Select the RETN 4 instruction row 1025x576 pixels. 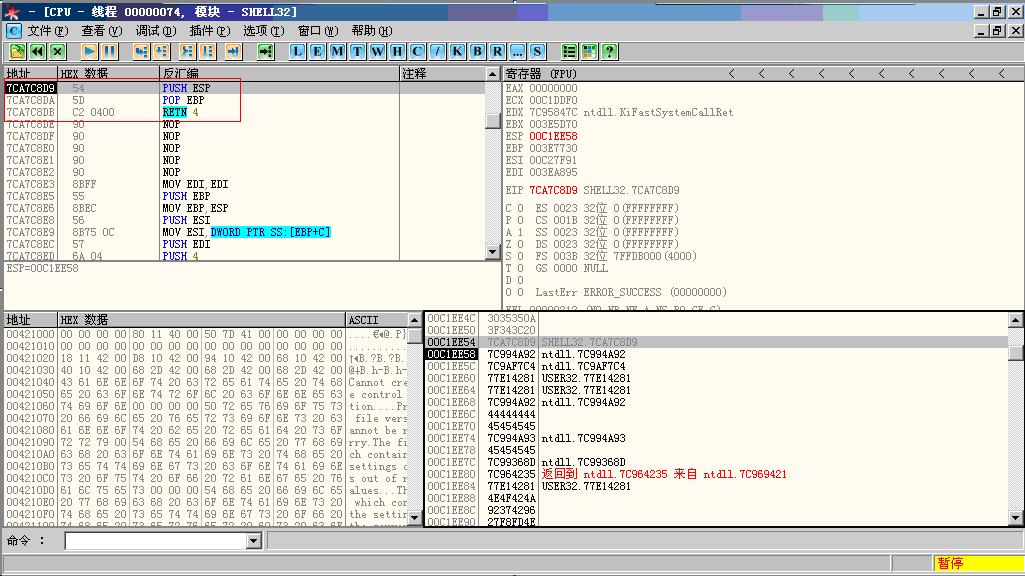245,112
